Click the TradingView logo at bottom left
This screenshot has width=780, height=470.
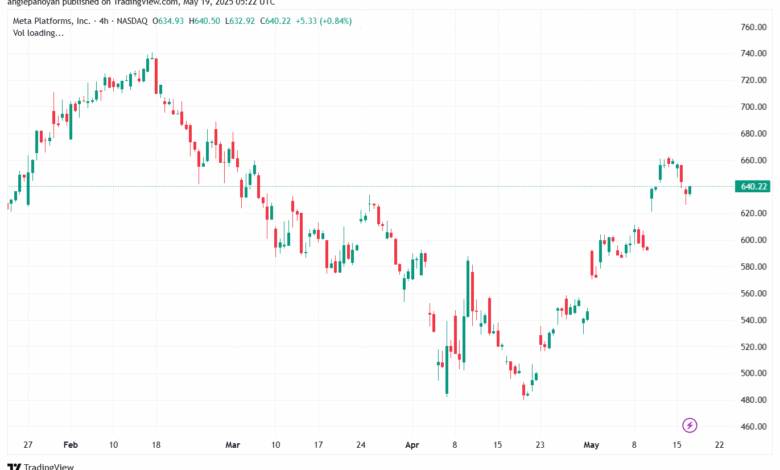click(40, 467)
